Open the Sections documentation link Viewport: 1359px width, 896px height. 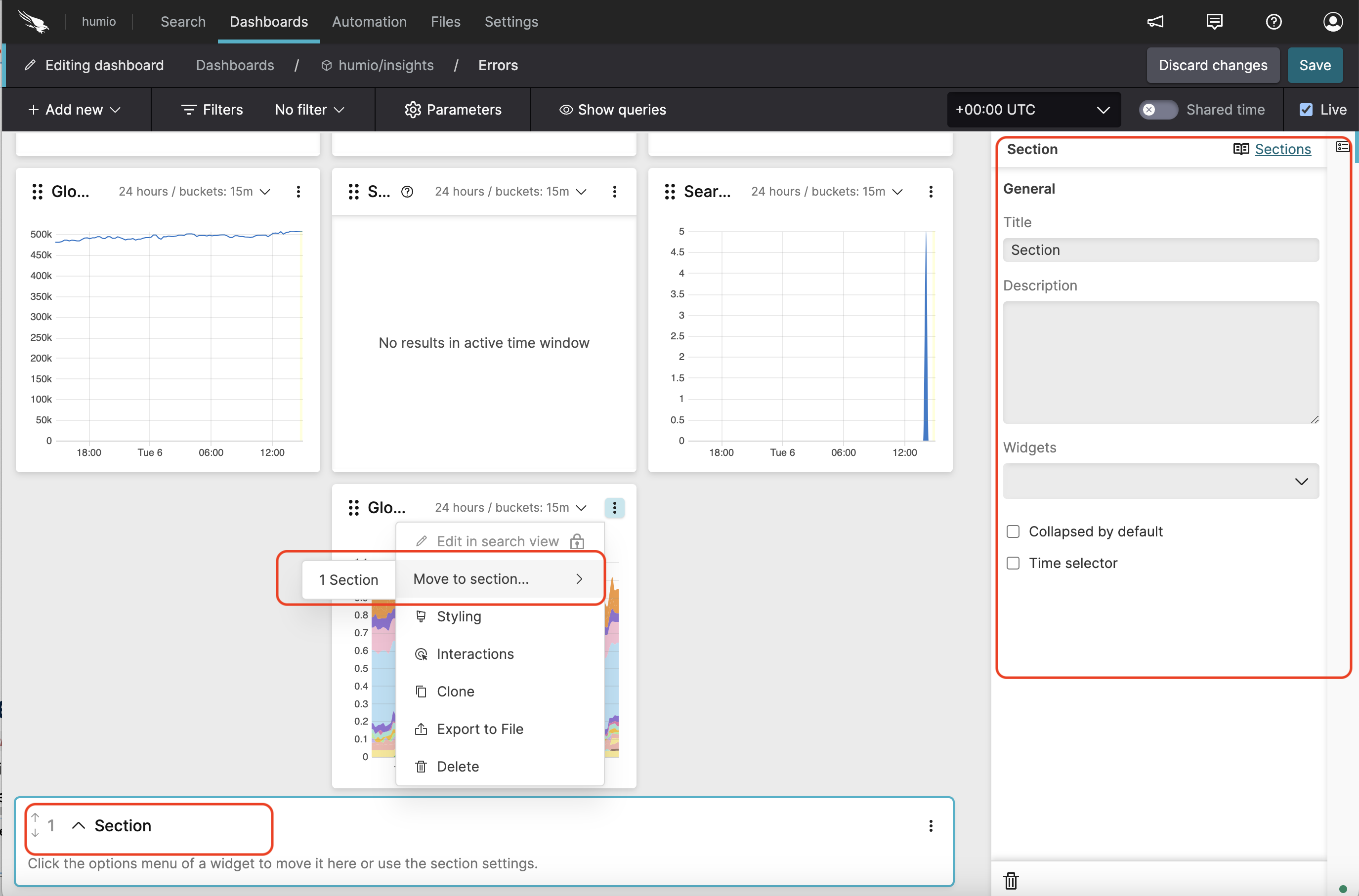tap(1282, 149)
